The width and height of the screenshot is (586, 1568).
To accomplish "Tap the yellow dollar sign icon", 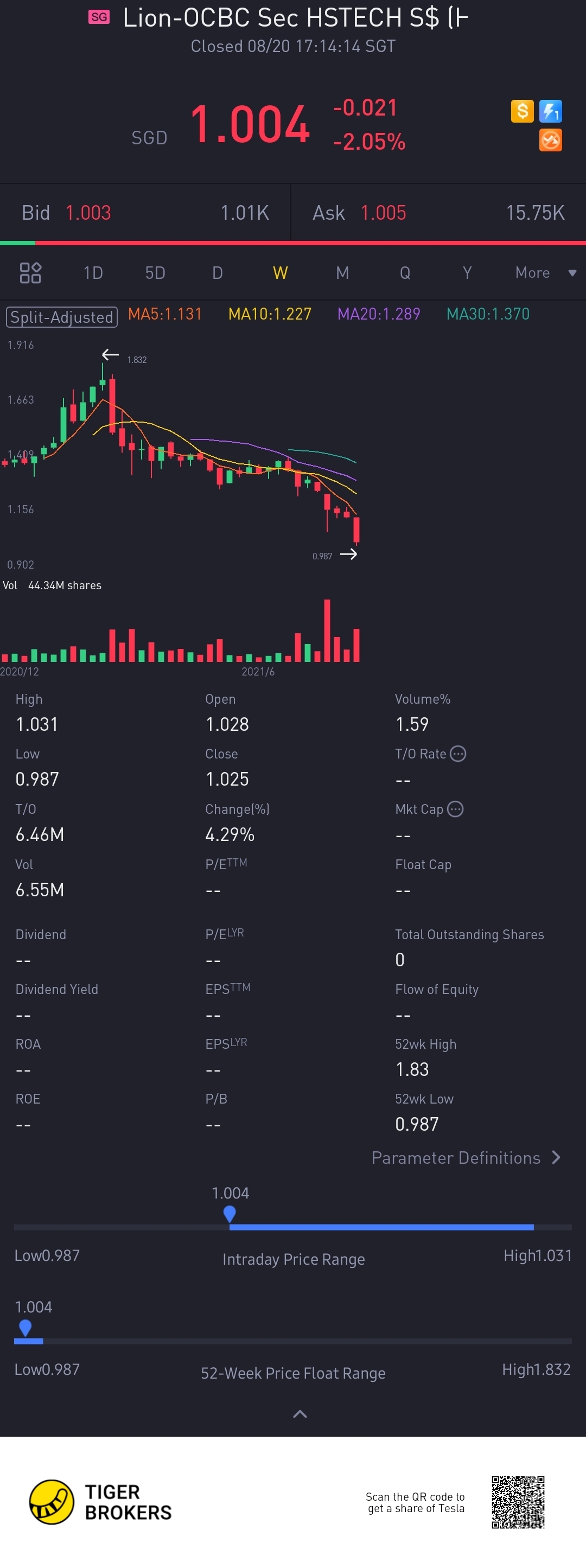I will 521,111.
